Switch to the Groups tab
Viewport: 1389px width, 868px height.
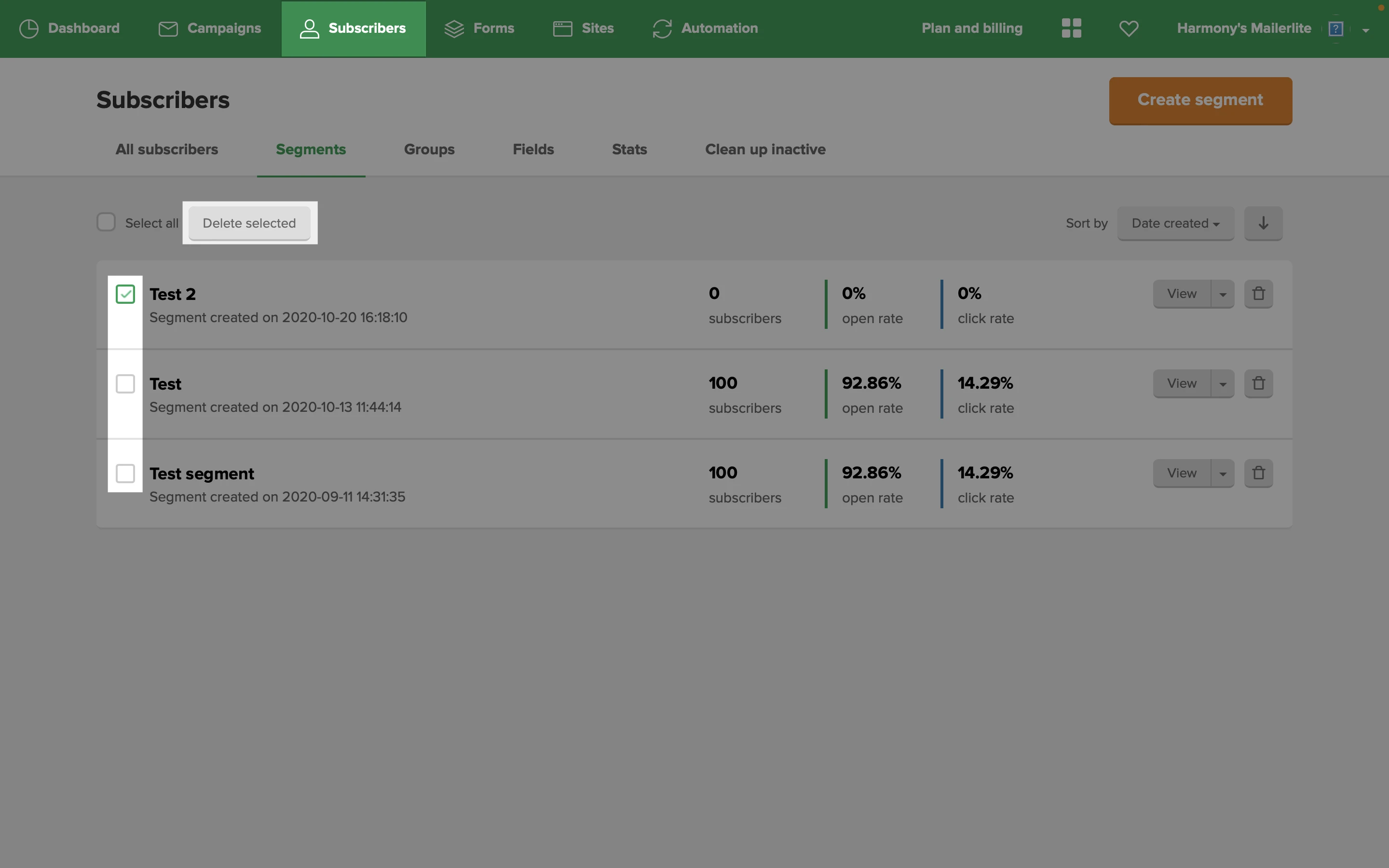pos(429,149)
